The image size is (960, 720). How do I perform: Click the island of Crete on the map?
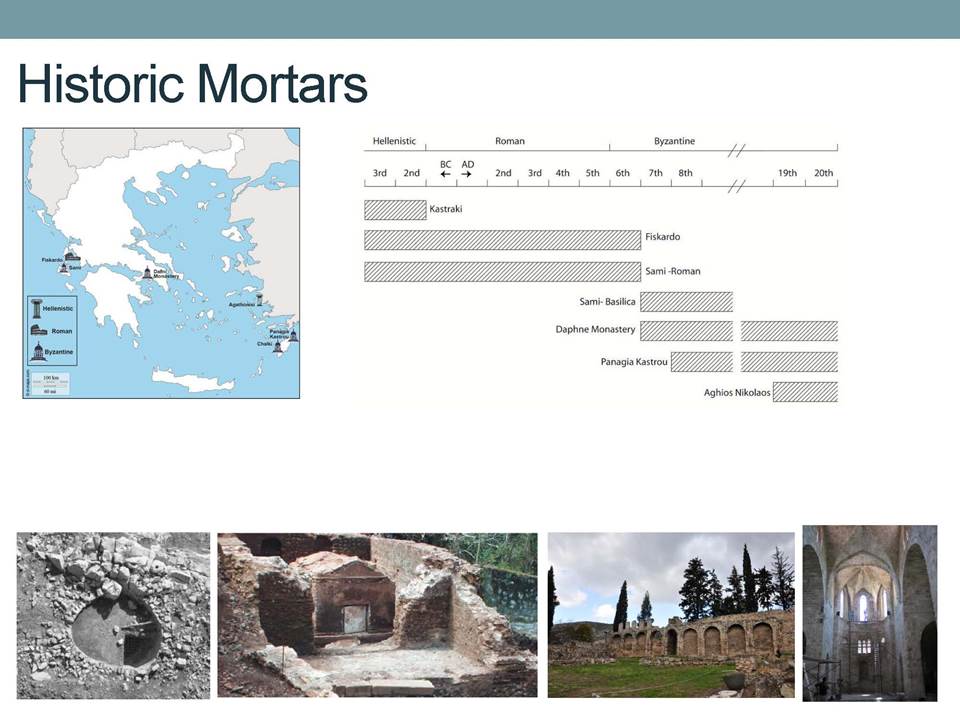(193, 380)
